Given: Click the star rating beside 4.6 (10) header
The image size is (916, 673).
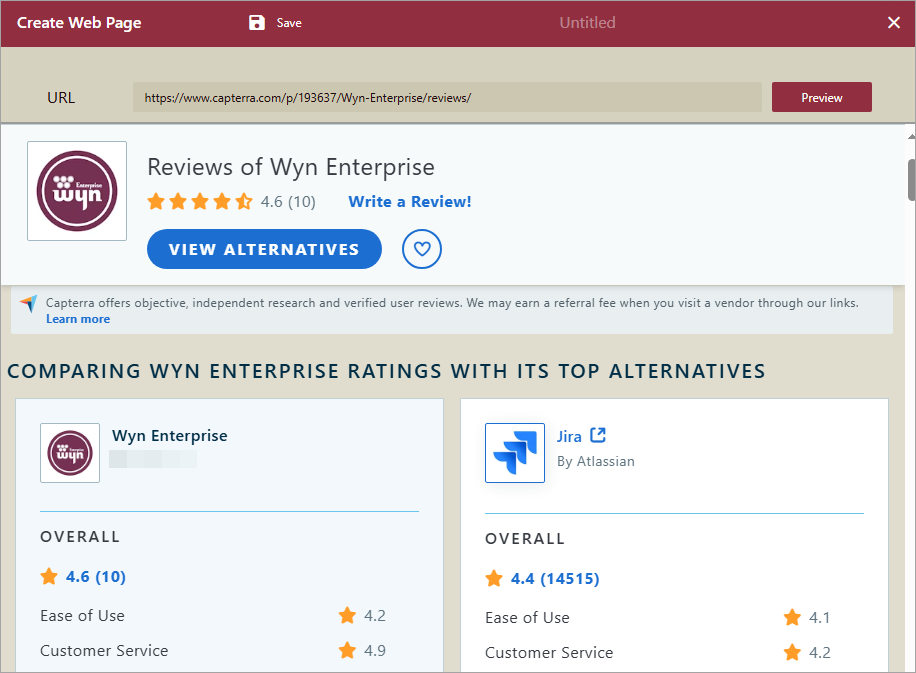Looking at the screenshot, I should (x=199, y=202).
